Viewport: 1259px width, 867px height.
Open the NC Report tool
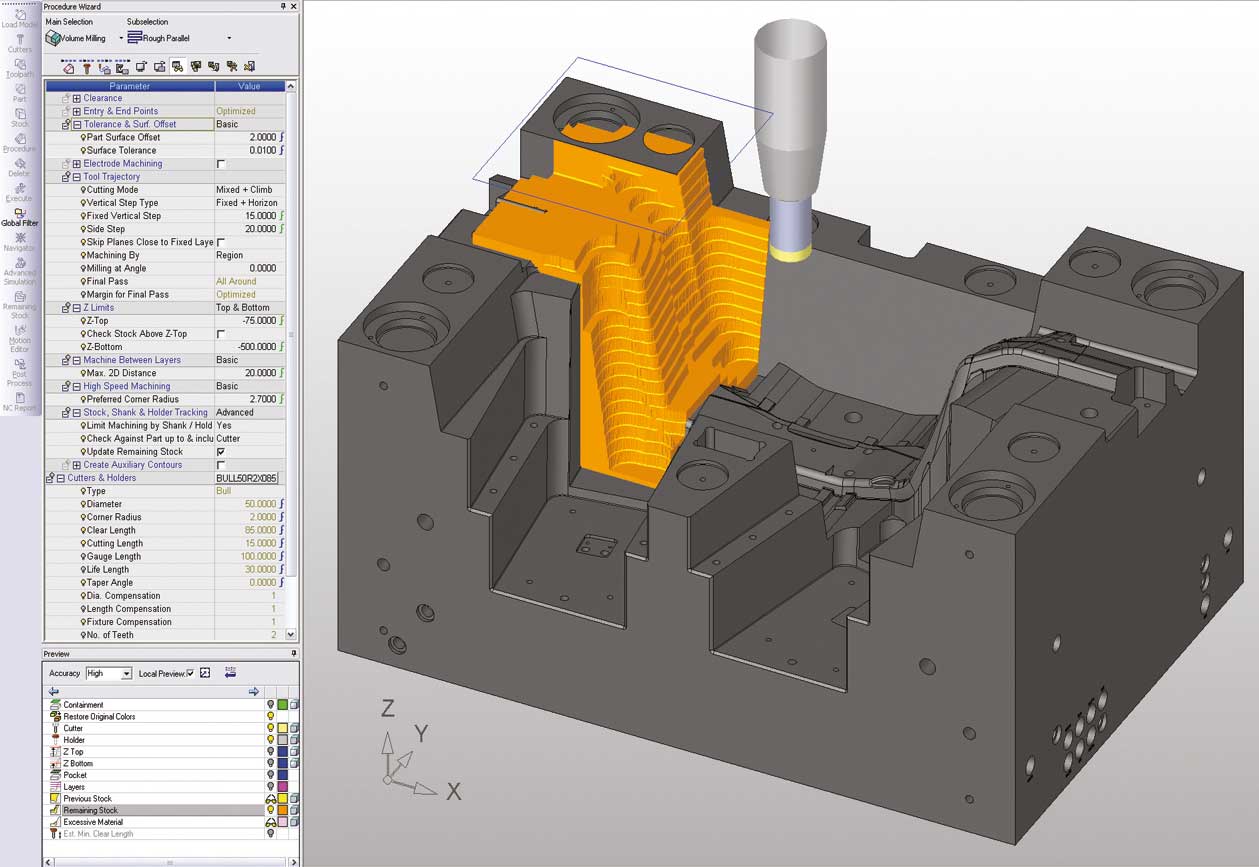tap(19, 401)
